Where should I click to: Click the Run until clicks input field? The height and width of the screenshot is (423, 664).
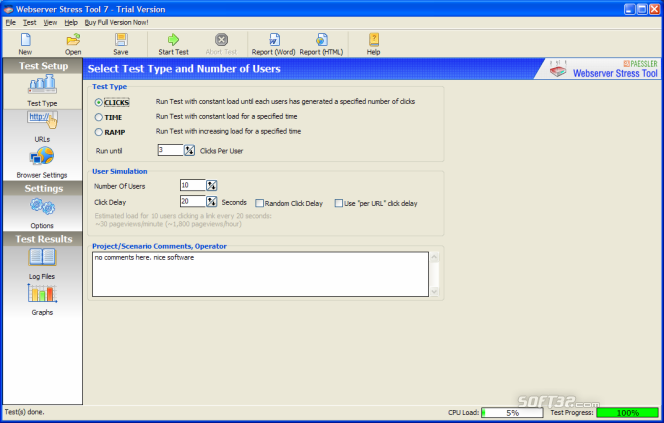(x=170, y=150)
